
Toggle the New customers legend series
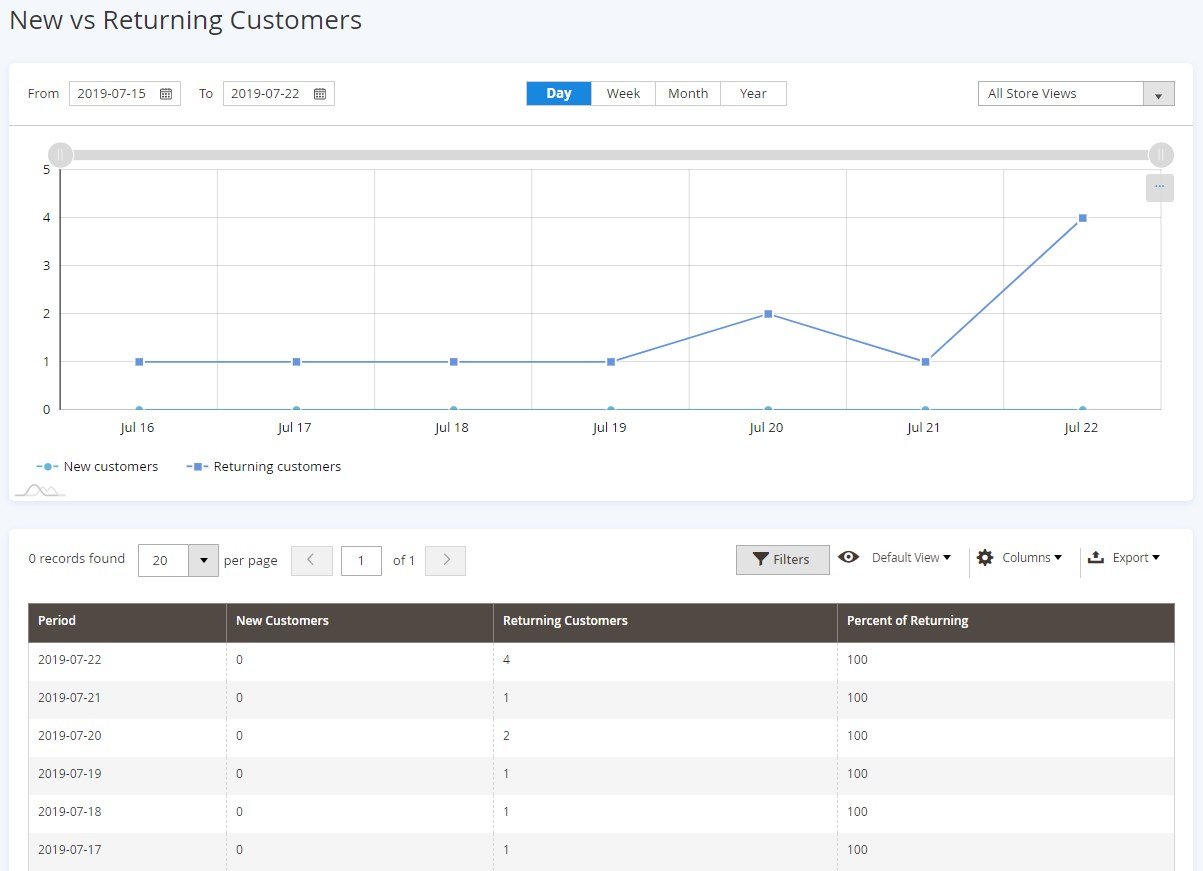pos(97,467)
